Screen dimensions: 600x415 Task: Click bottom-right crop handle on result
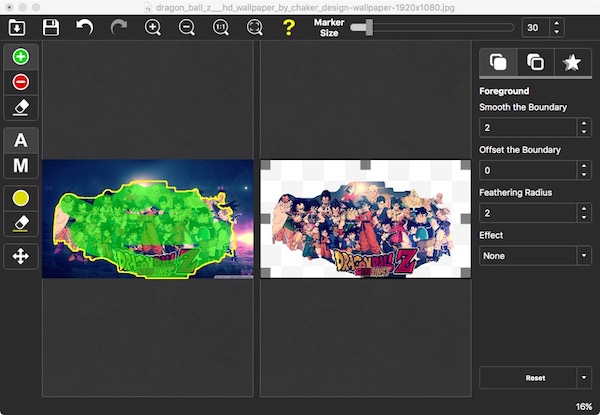[466, 273]
